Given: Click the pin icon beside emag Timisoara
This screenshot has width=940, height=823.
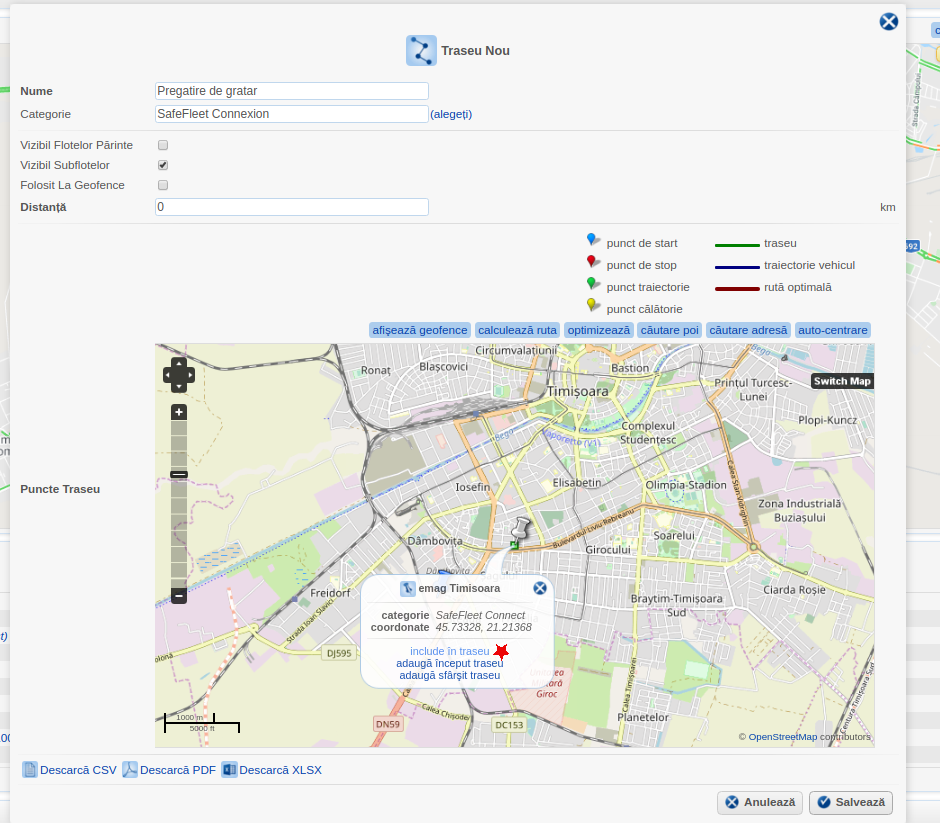Looking at the screenshot, I should click(x=406, y=588).
